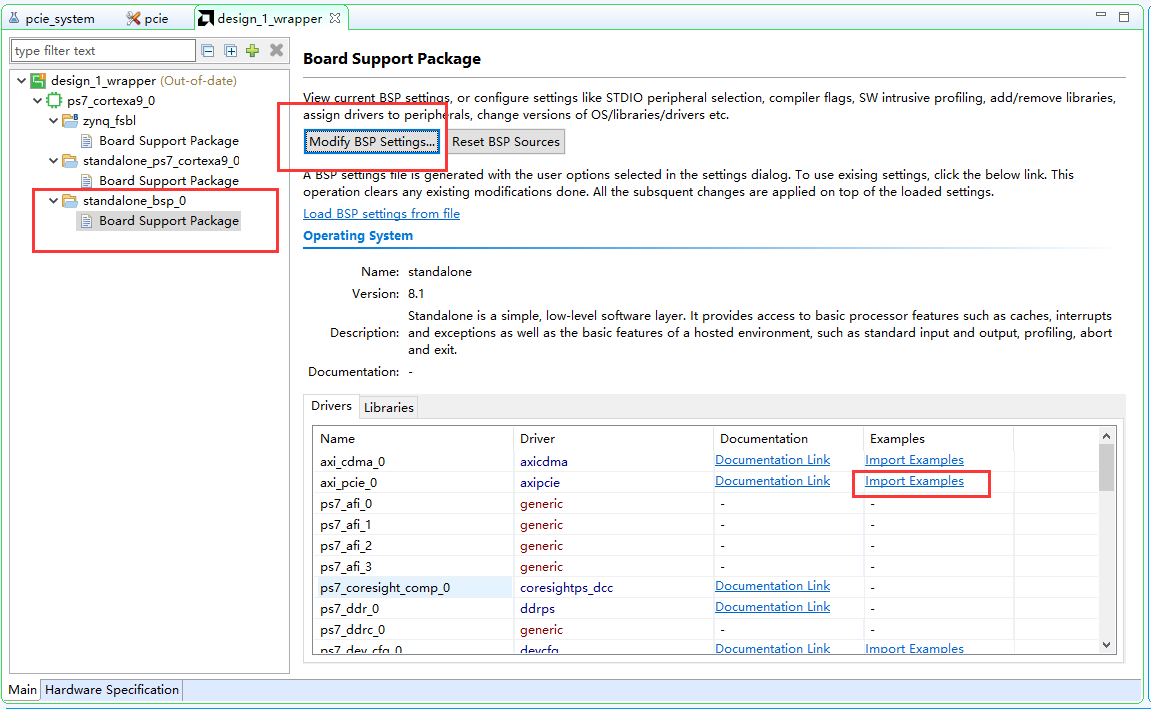Collapse the standalone_ps7_cortexa9_0 node
The image size is (1151, 709).
[54, 161]
